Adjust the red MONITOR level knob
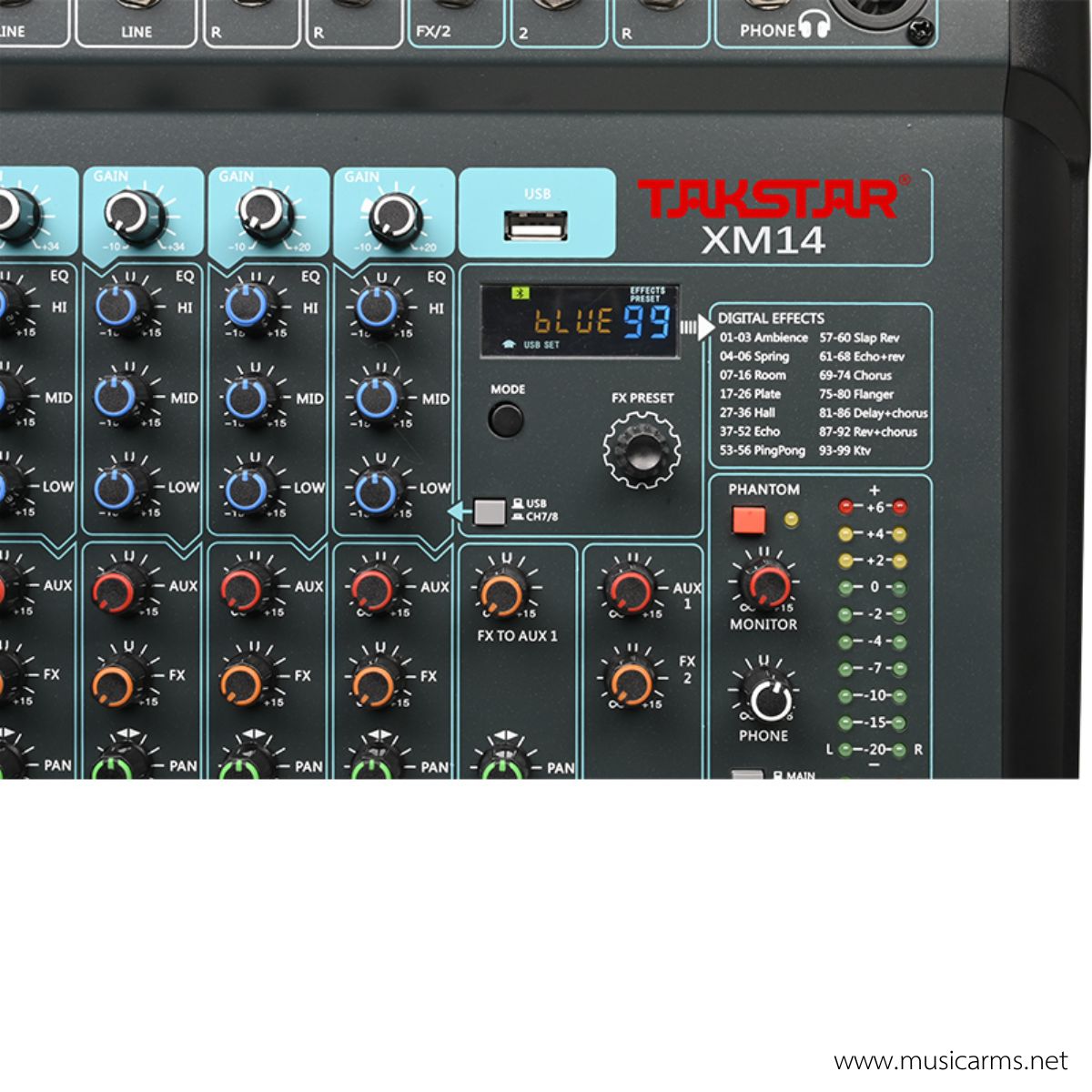 click(x=765, y=584)
